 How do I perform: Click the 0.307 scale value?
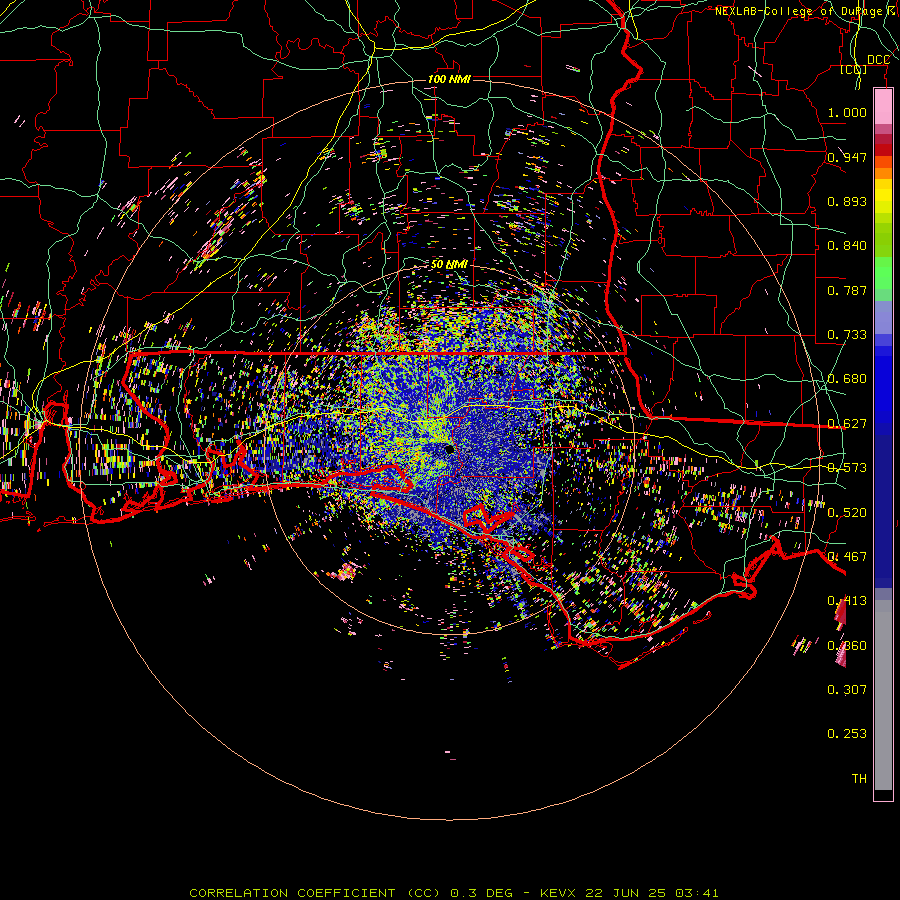[847, 690]
